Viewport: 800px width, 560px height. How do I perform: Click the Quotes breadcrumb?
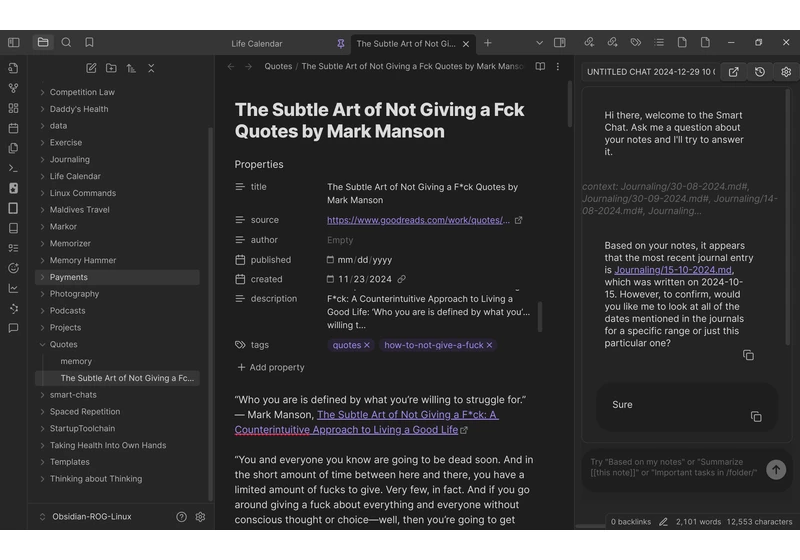pyautogui.click(x=278, y=66)
